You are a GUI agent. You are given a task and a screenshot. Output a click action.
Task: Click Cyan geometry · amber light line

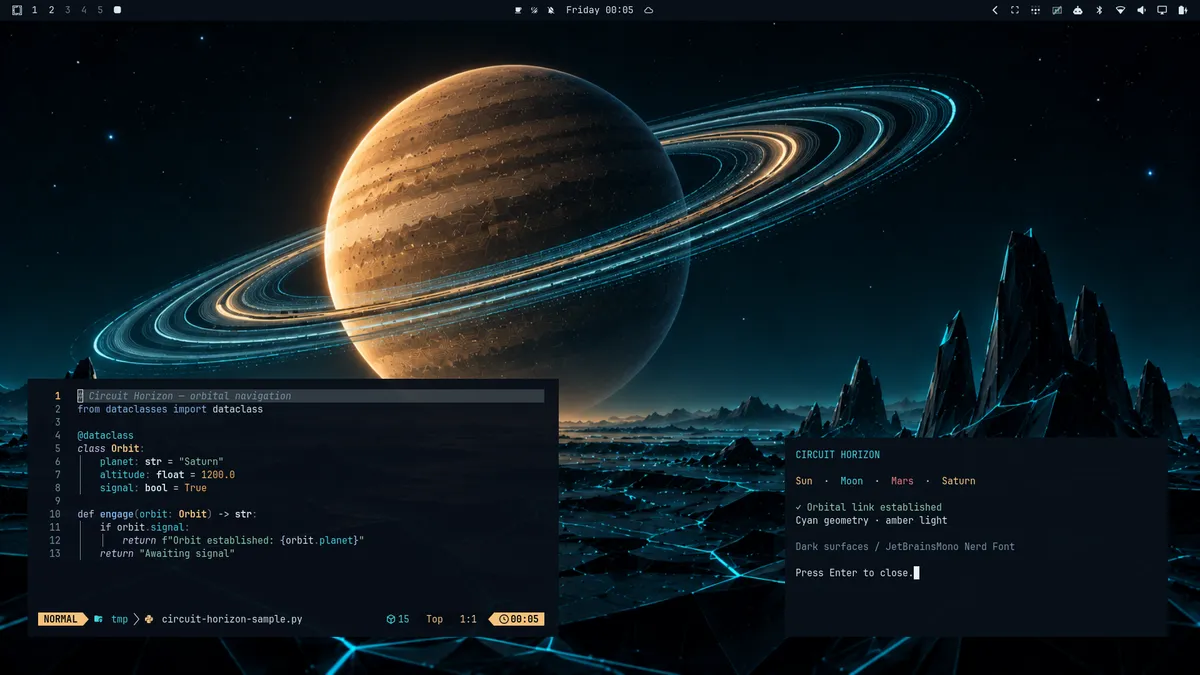(872, 520)
